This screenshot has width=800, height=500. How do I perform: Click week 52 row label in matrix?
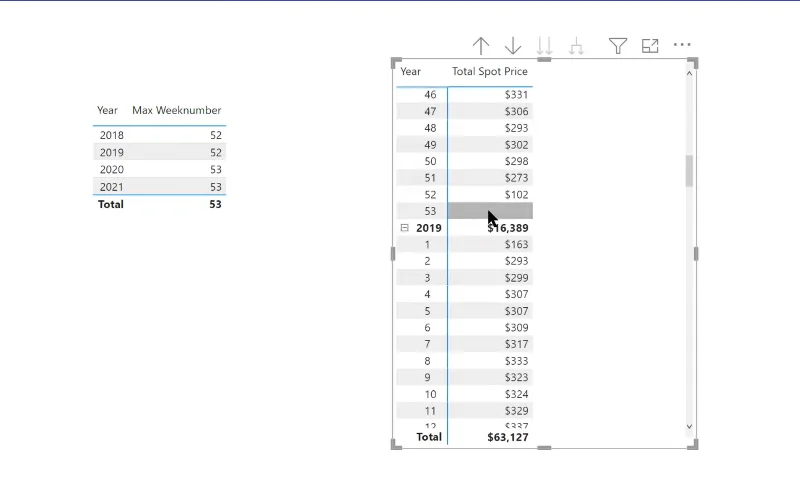[430, 194]
